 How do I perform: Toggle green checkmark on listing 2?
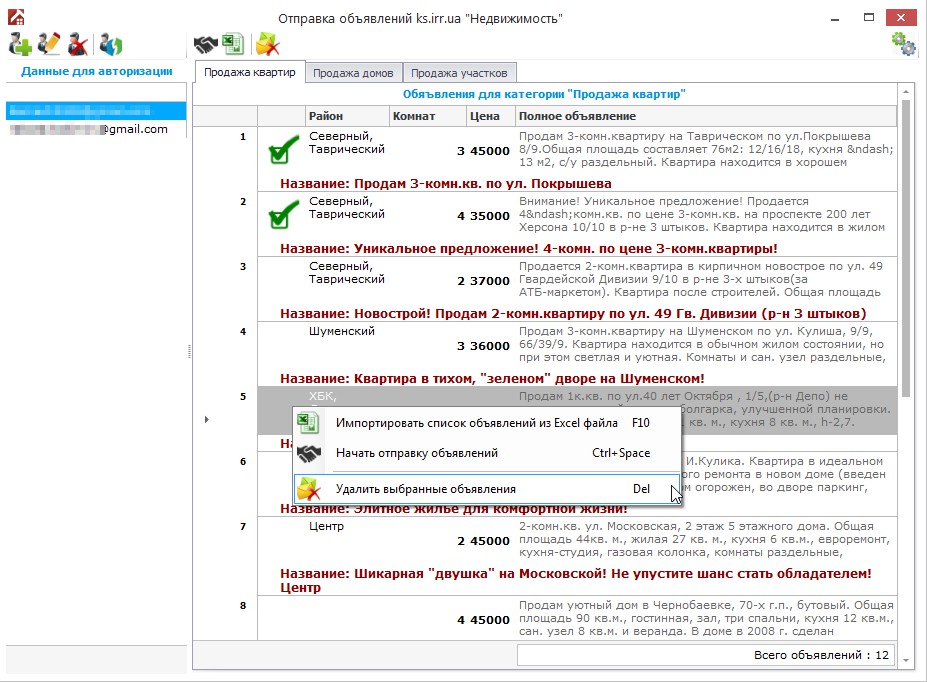[283, 215]
